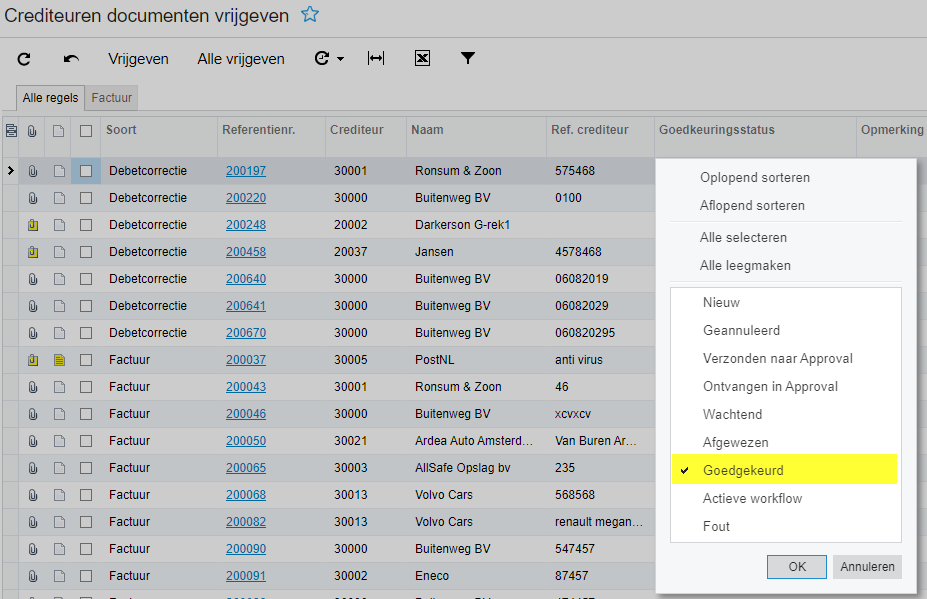Open yellow attachment icon for row 200458
This screenshot has height=599, width=927.
33,252
